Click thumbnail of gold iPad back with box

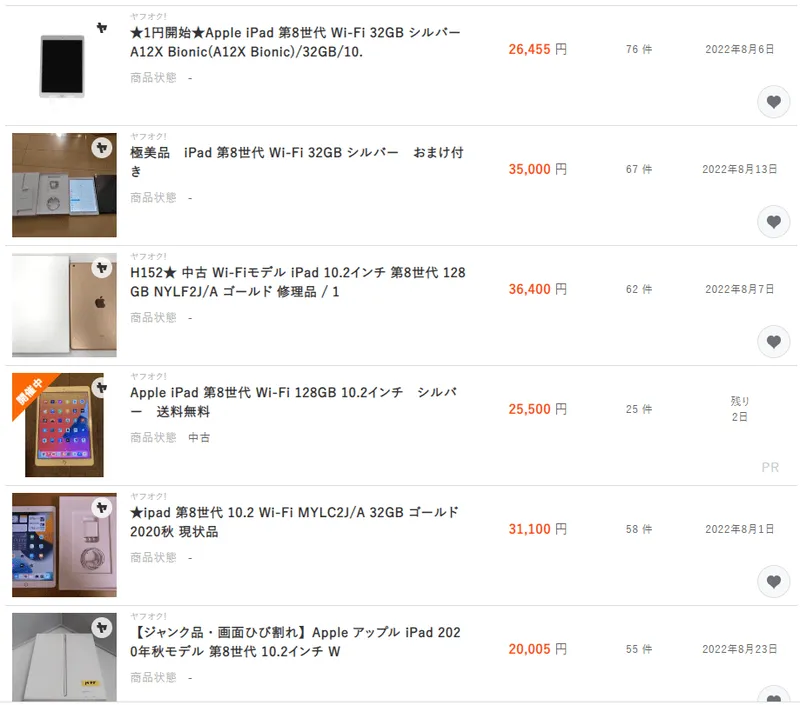[64, 305]
